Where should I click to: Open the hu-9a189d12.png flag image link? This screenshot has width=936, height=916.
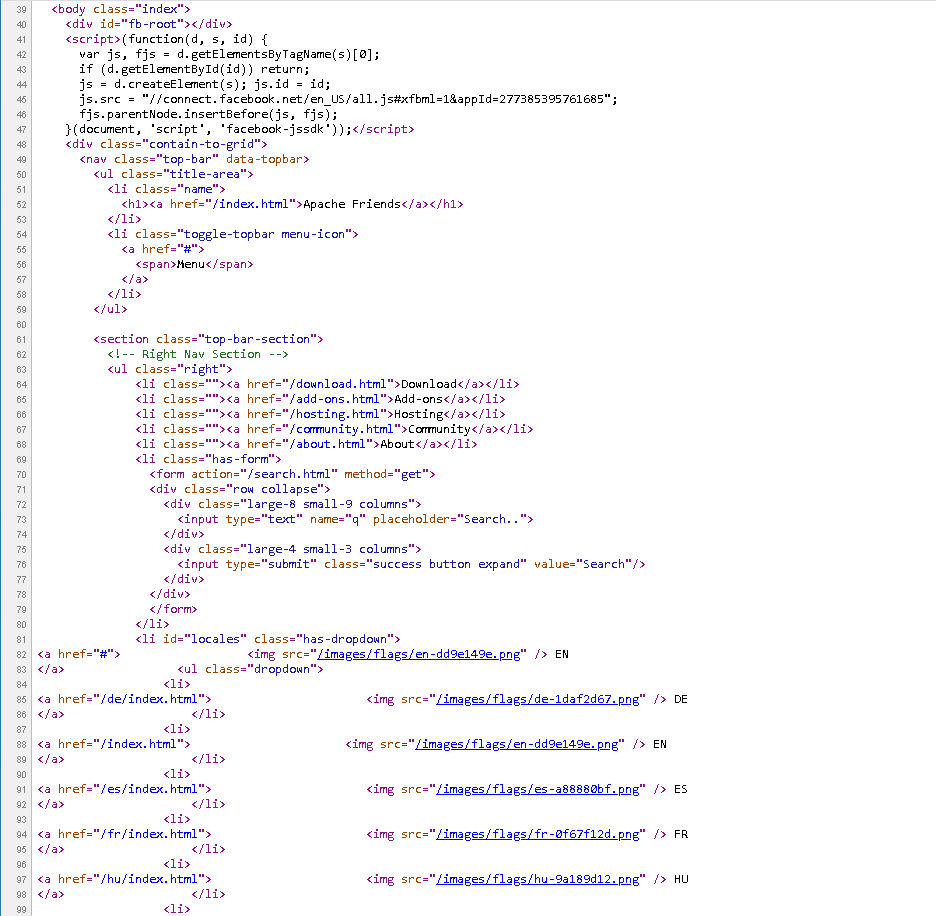point(537,879)
